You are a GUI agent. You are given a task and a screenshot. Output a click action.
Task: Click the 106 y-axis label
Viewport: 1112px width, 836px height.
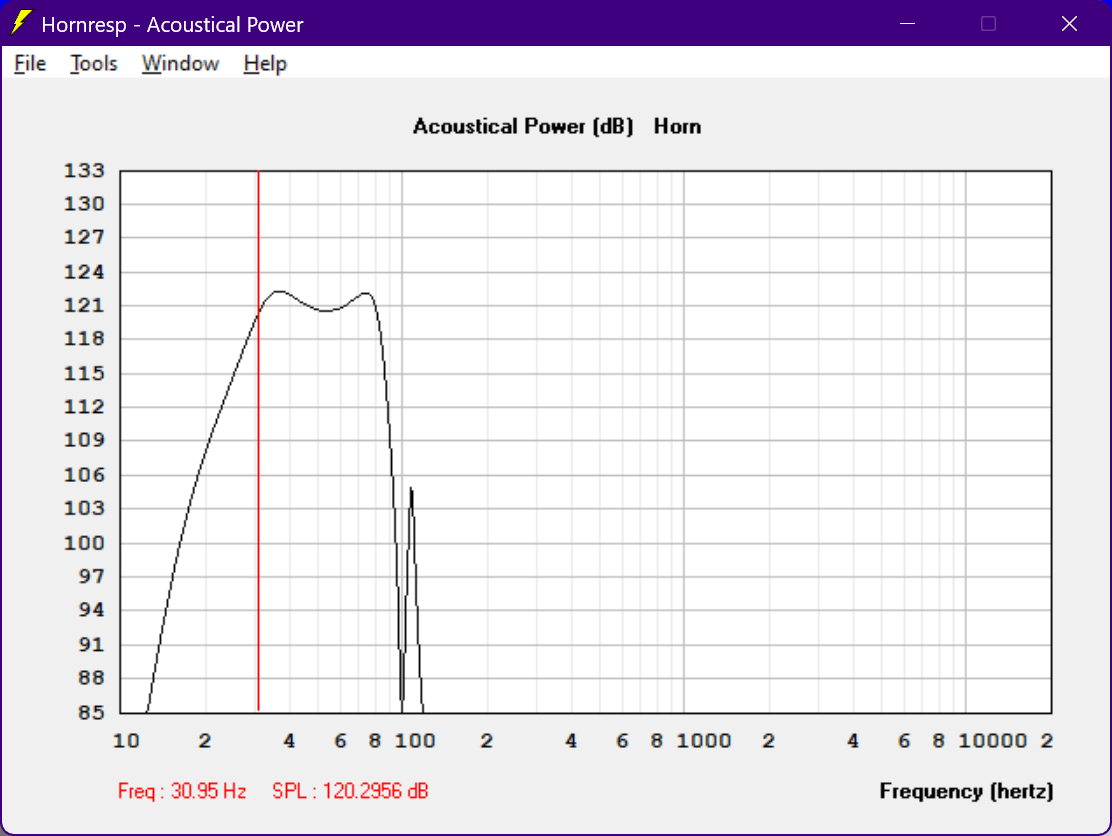[84, 475]
